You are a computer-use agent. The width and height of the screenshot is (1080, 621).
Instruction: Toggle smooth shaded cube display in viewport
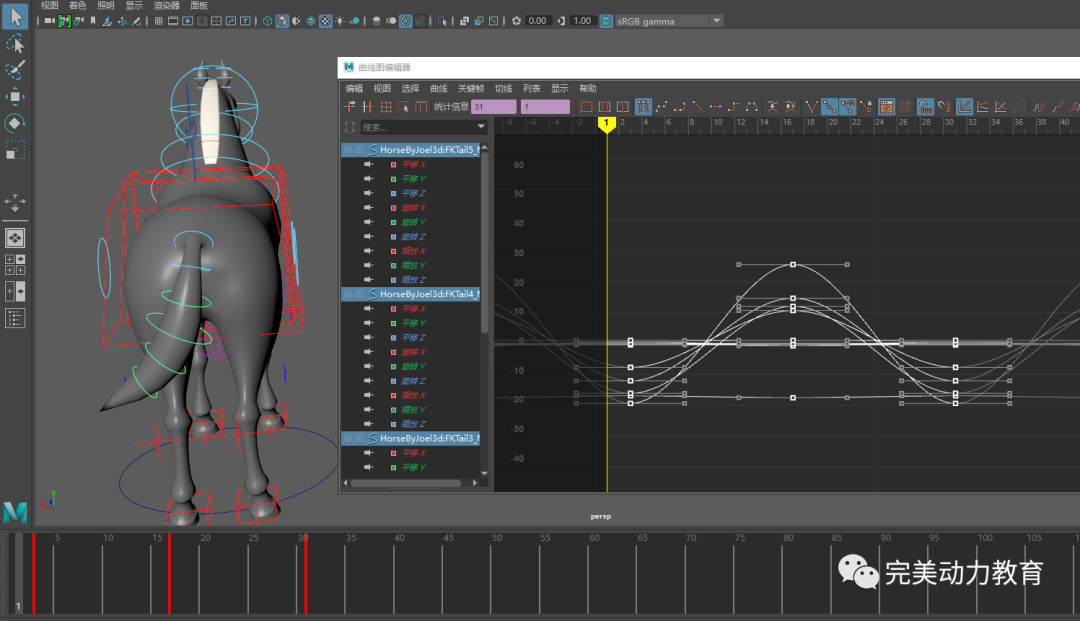(283, 21)
